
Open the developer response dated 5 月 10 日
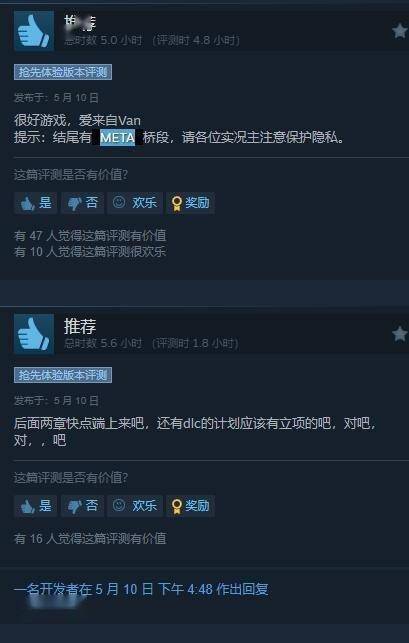pos(141,589)
